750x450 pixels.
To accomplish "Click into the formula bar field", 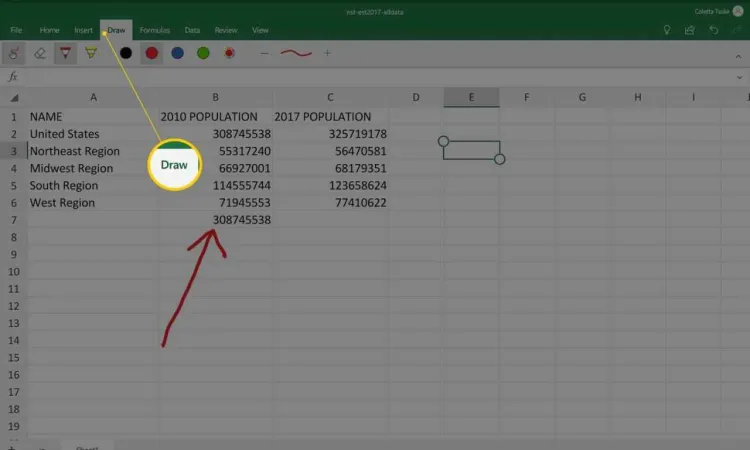I will 378,77.
